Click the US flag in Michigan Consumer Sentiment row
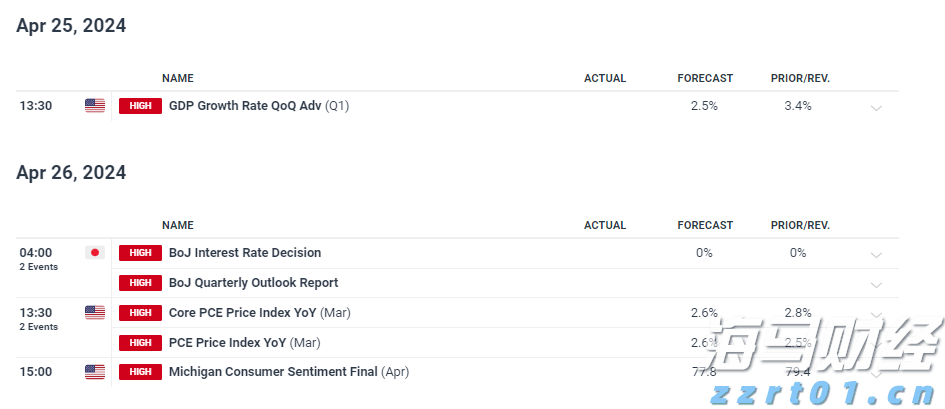The width and height of the screenshot is (945, 409). (95, 372)
